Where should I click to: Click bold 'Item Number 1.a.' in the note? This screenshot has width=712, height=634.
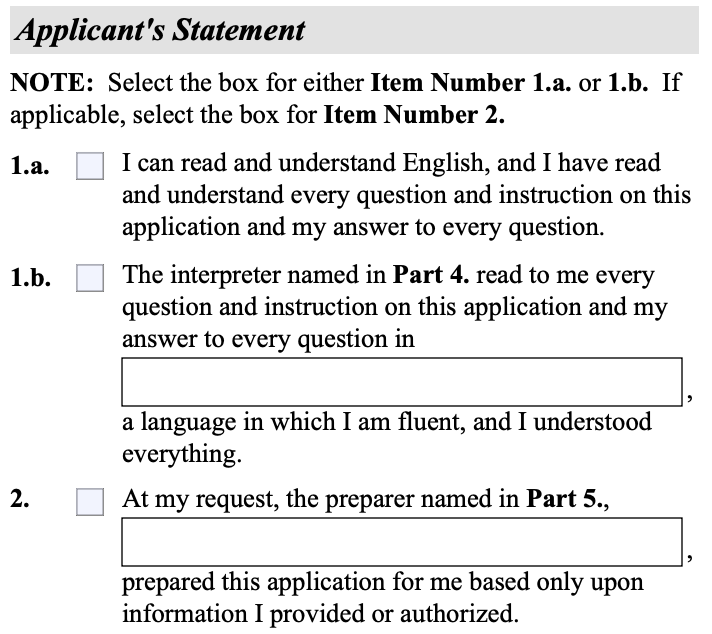(472, 83)
